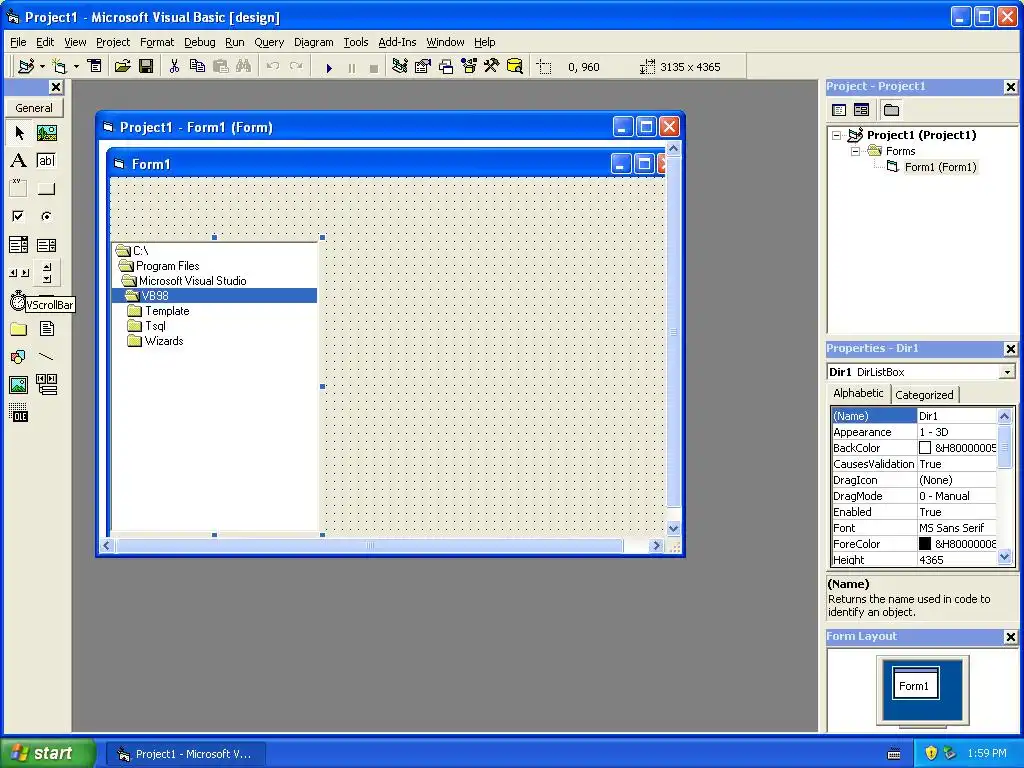Select the Pointer tool in the toolbox

tap(19, 133)
